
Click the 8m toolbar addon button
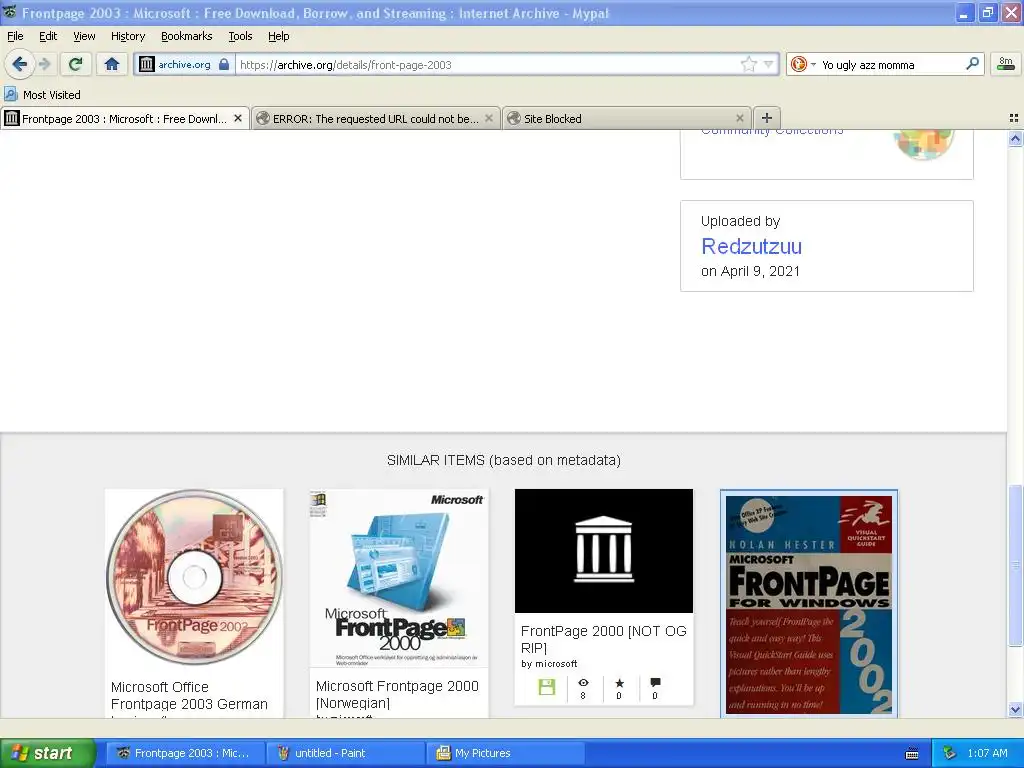[x=1006, y=64]
